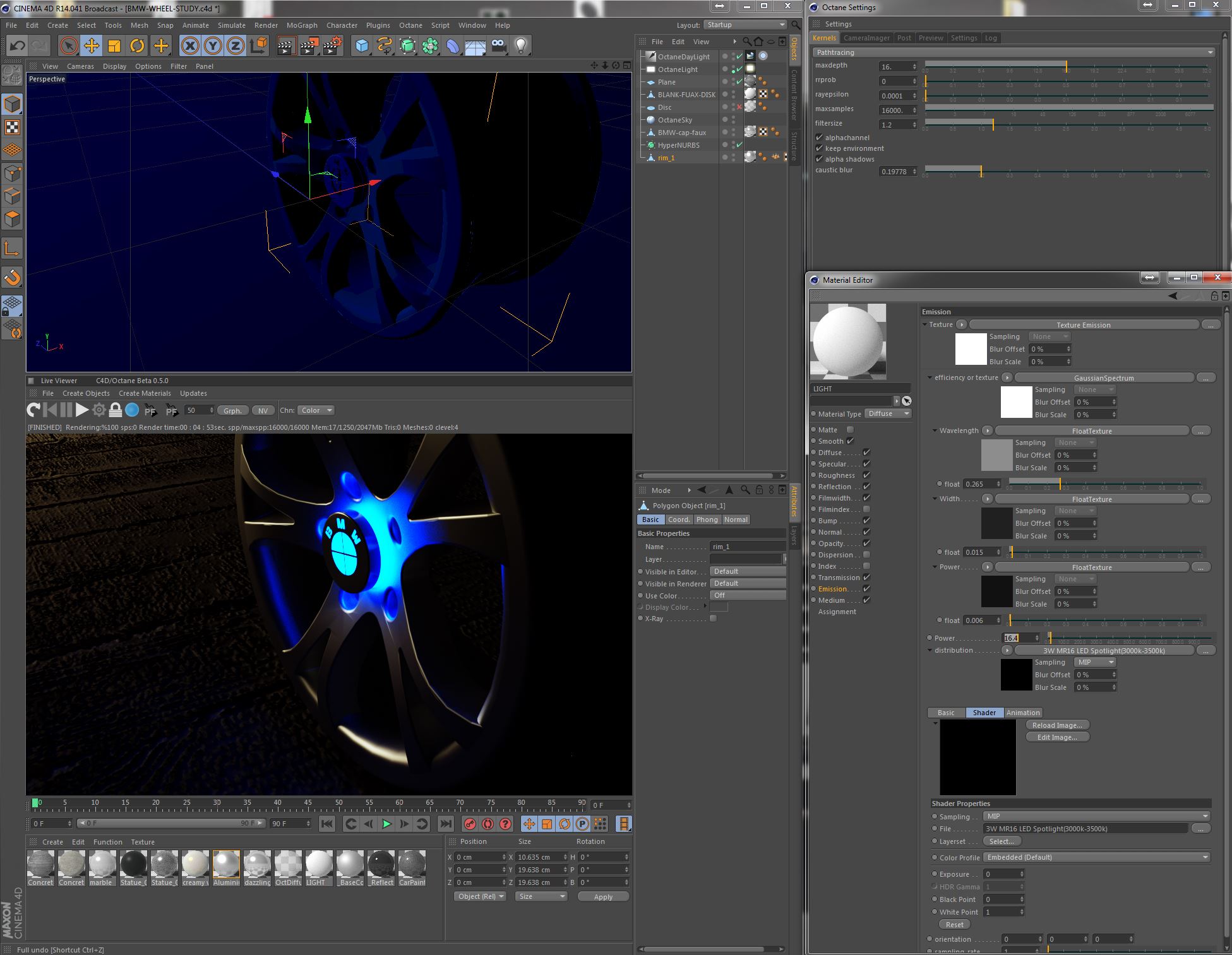
Task: Open the Material Type Diffuse dropdown
Action: (x=888, y=414)
